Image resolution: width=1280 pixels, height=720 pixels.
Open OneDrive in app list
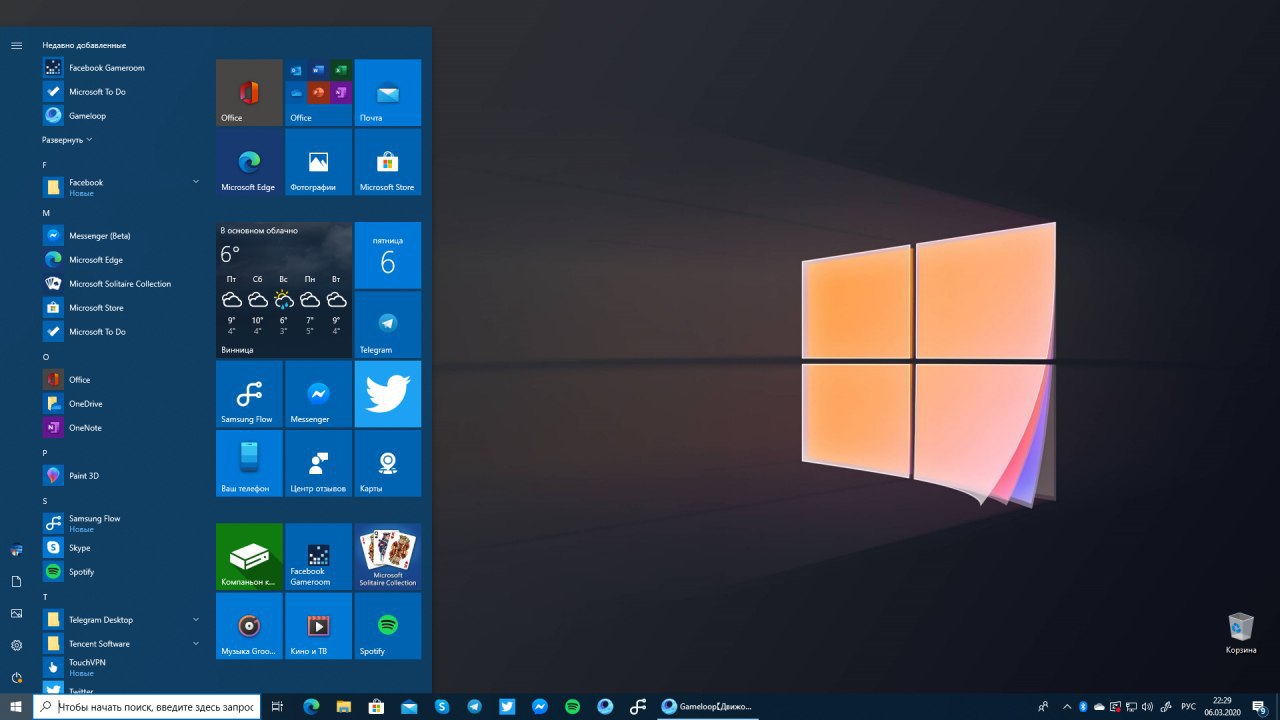(122, 404)
